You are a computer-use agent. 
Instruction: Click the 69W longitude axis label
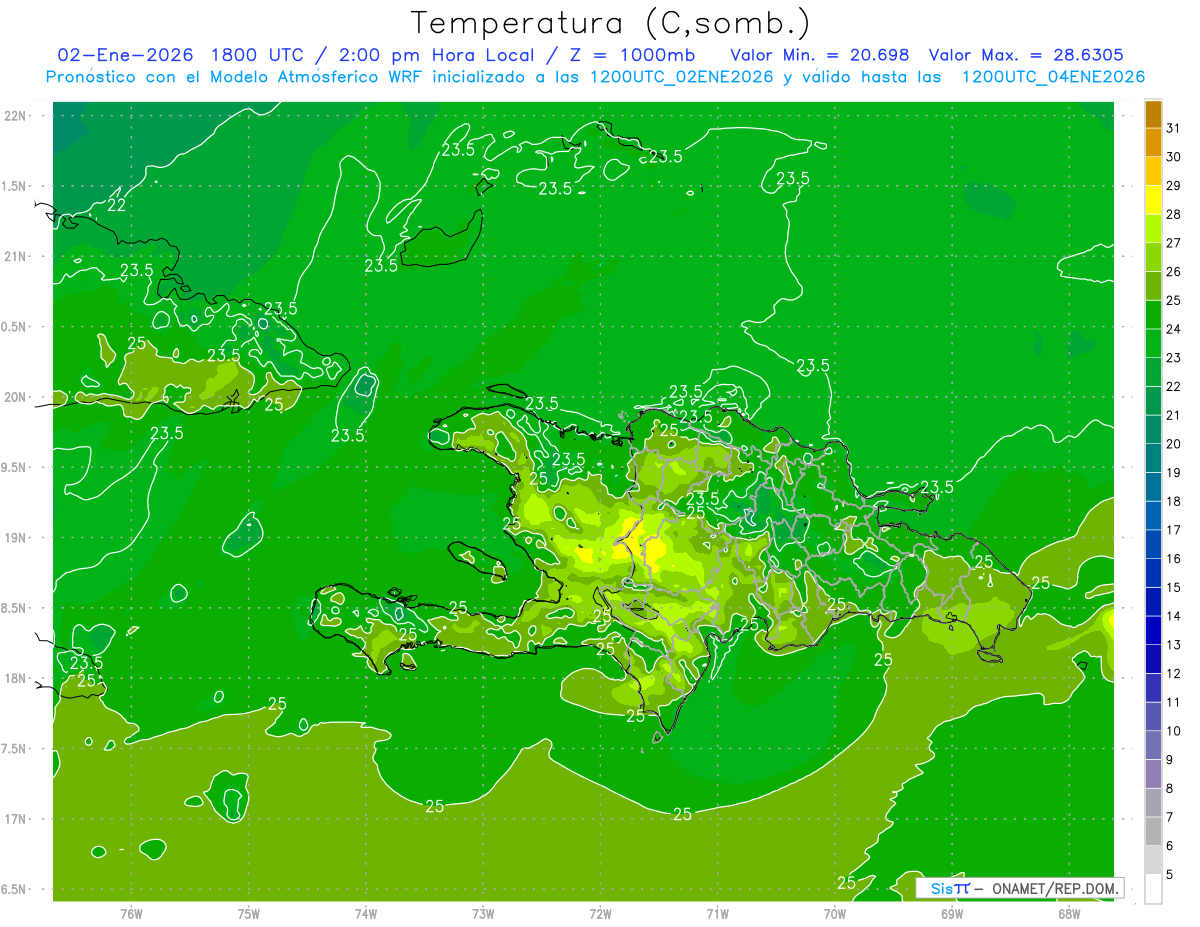[952, 914]
